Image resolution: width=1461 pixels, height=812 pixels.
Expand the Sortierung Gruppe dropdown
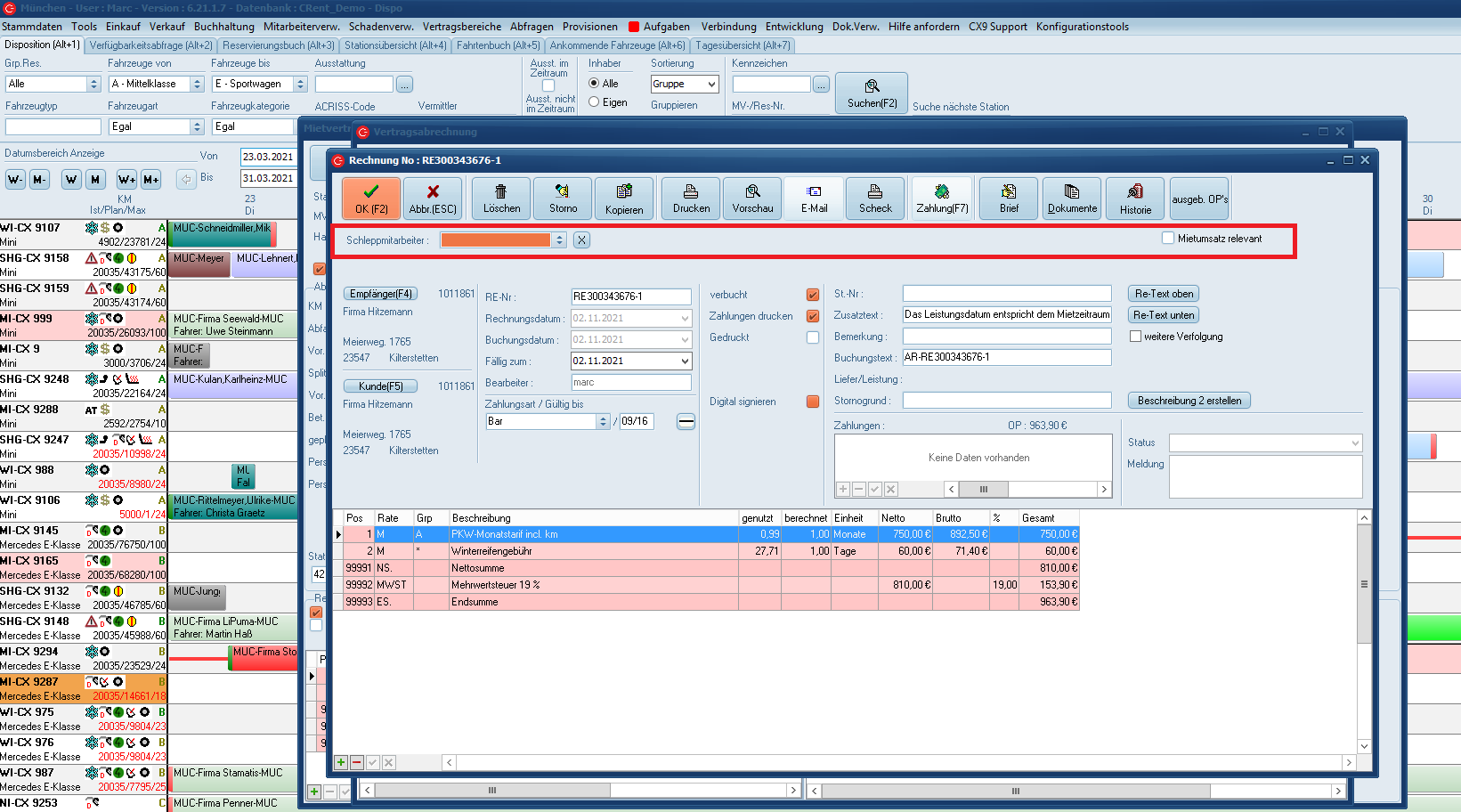click(711, 84)
